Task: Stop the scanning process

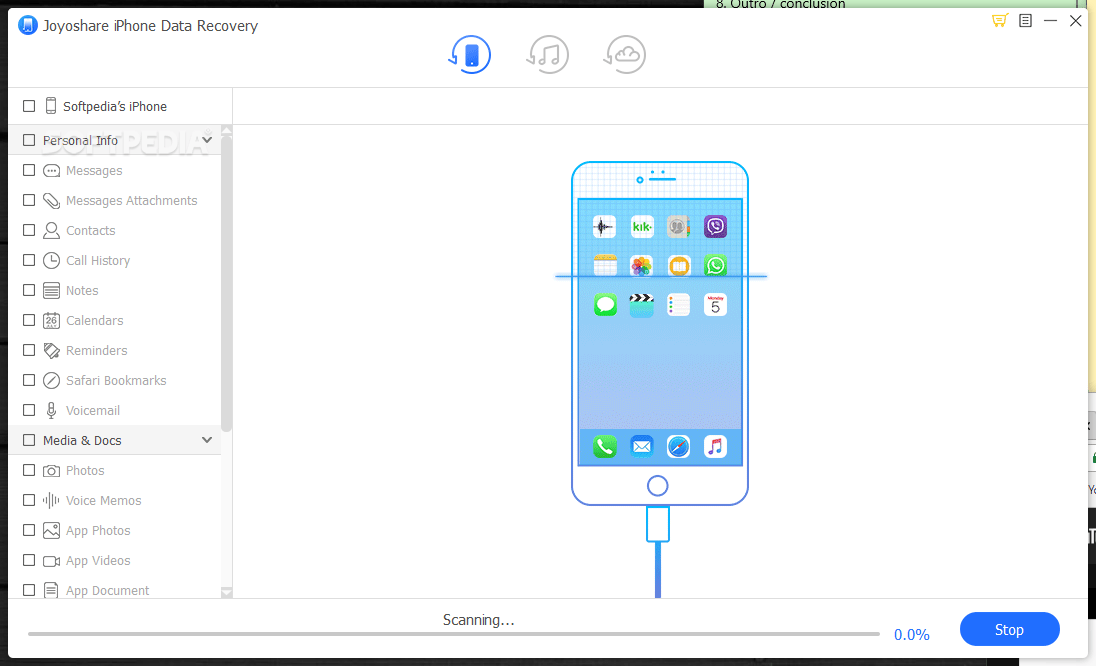Action: [1009, 630]
